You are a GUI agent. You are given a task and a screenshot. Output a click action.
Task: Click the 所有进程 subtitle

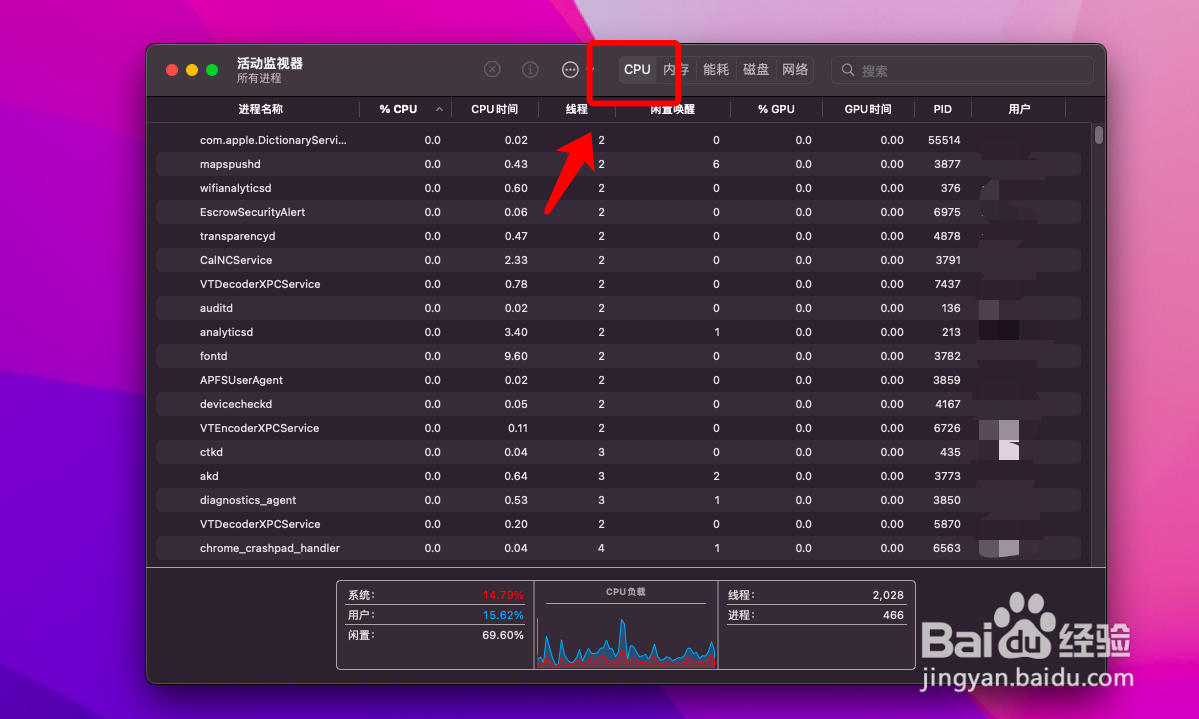tap(259, 78)
